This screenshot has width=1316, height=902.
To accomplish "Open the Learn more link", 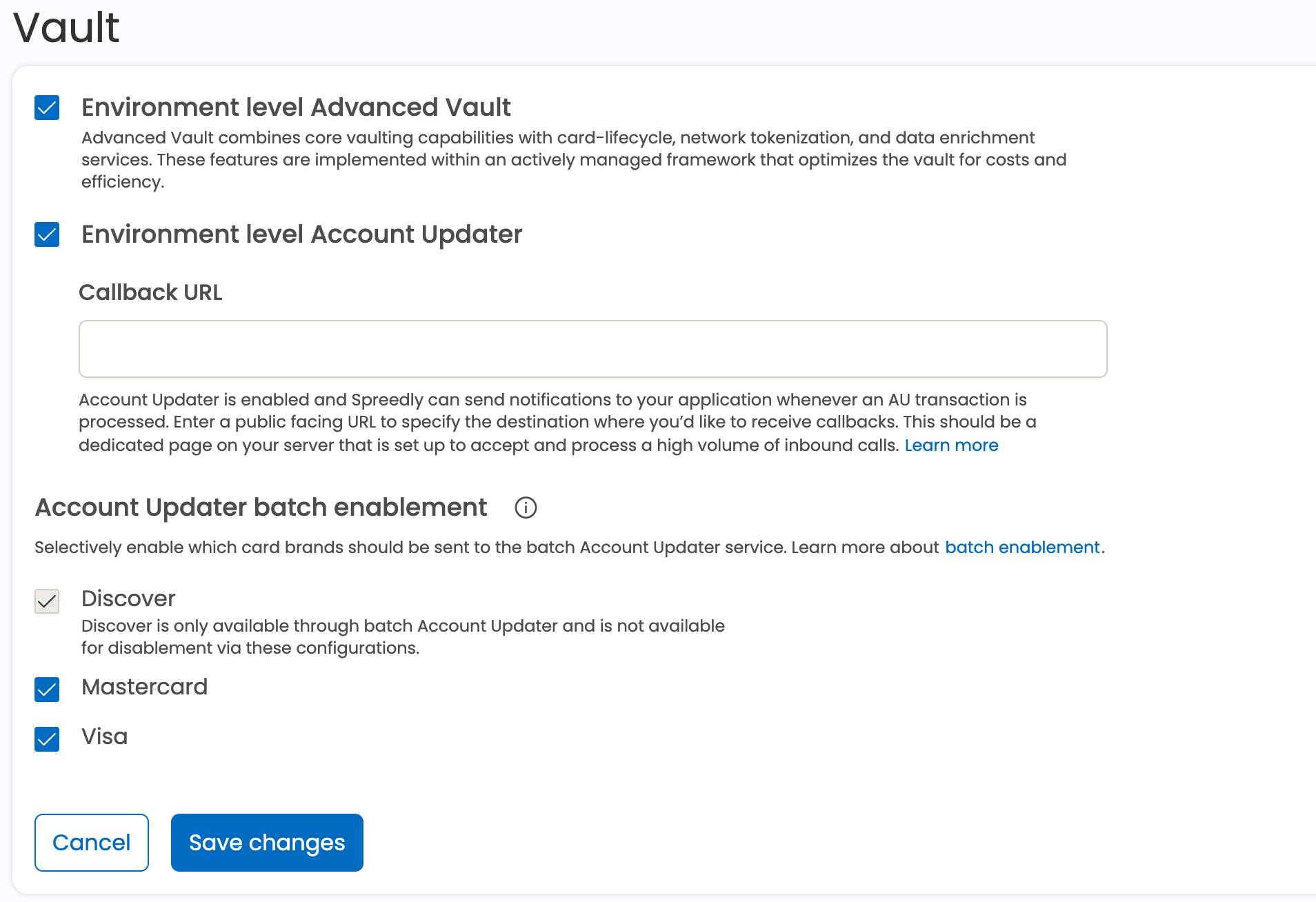I will coord(951,445).
